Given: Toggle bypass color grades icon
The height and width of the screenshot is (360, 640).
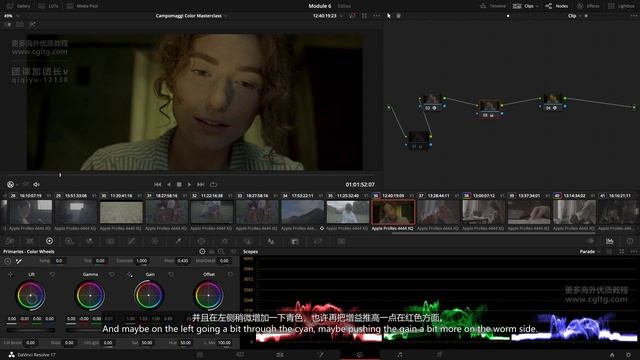Looking at the screenshot, I should click(352, 16).
